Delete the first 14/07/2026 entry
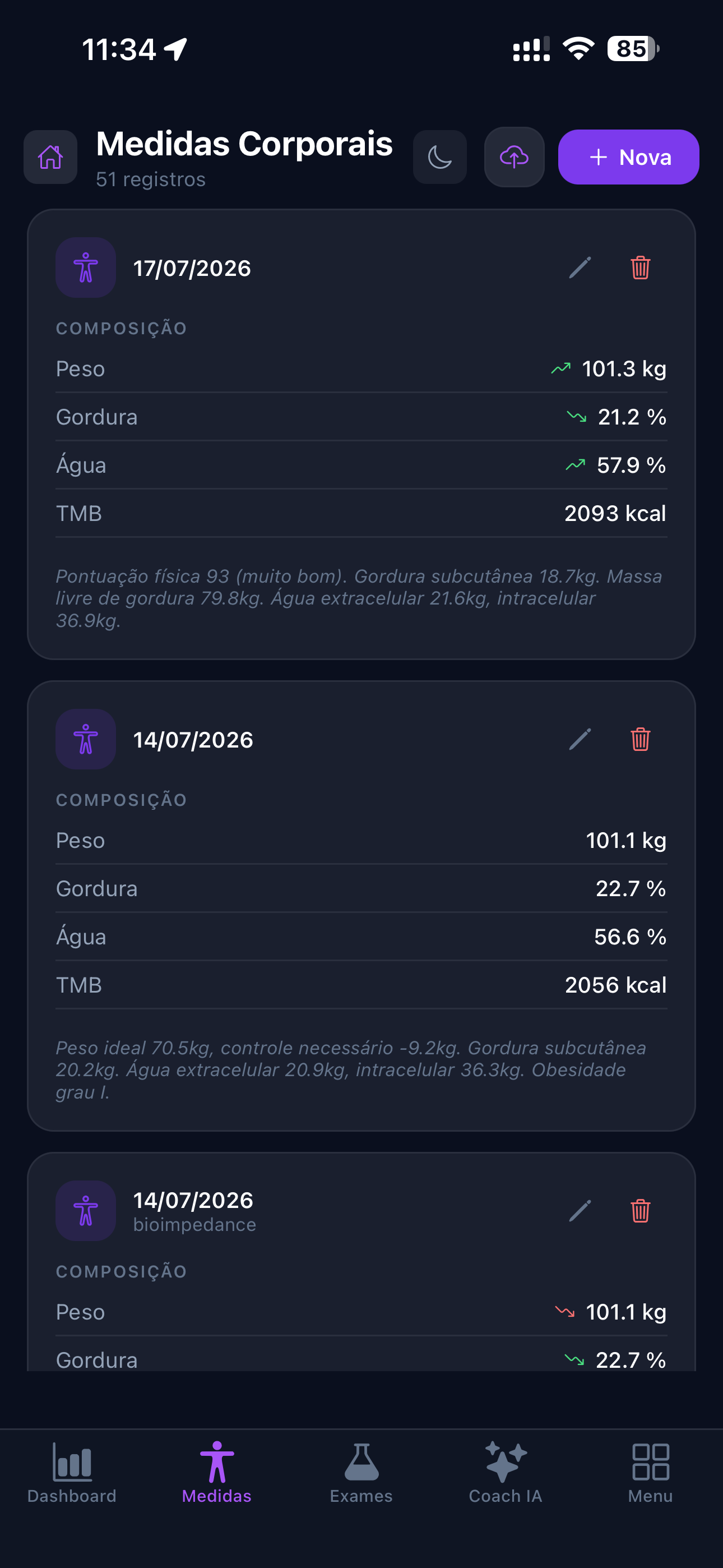The height and width of the screenshot is (1568, 723). point(640,740)
